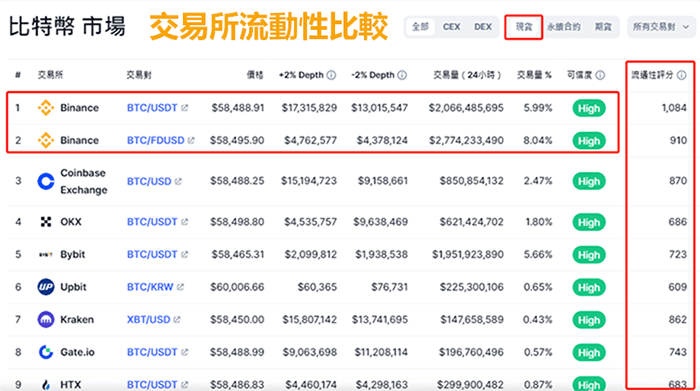The width and height of the screenshot is (700, 391).
Task: Select the DEX filter tab
Action: coord(483,27)
